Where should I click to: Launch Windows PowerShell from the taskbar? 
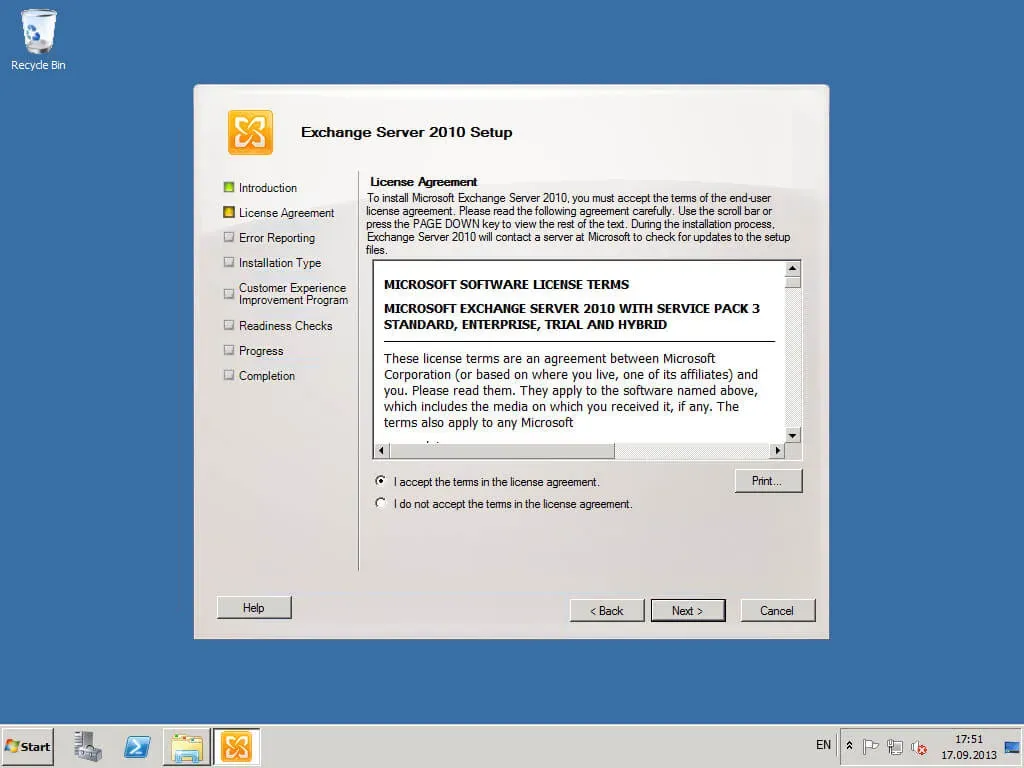pyautogui.click(x=137, y=746)
